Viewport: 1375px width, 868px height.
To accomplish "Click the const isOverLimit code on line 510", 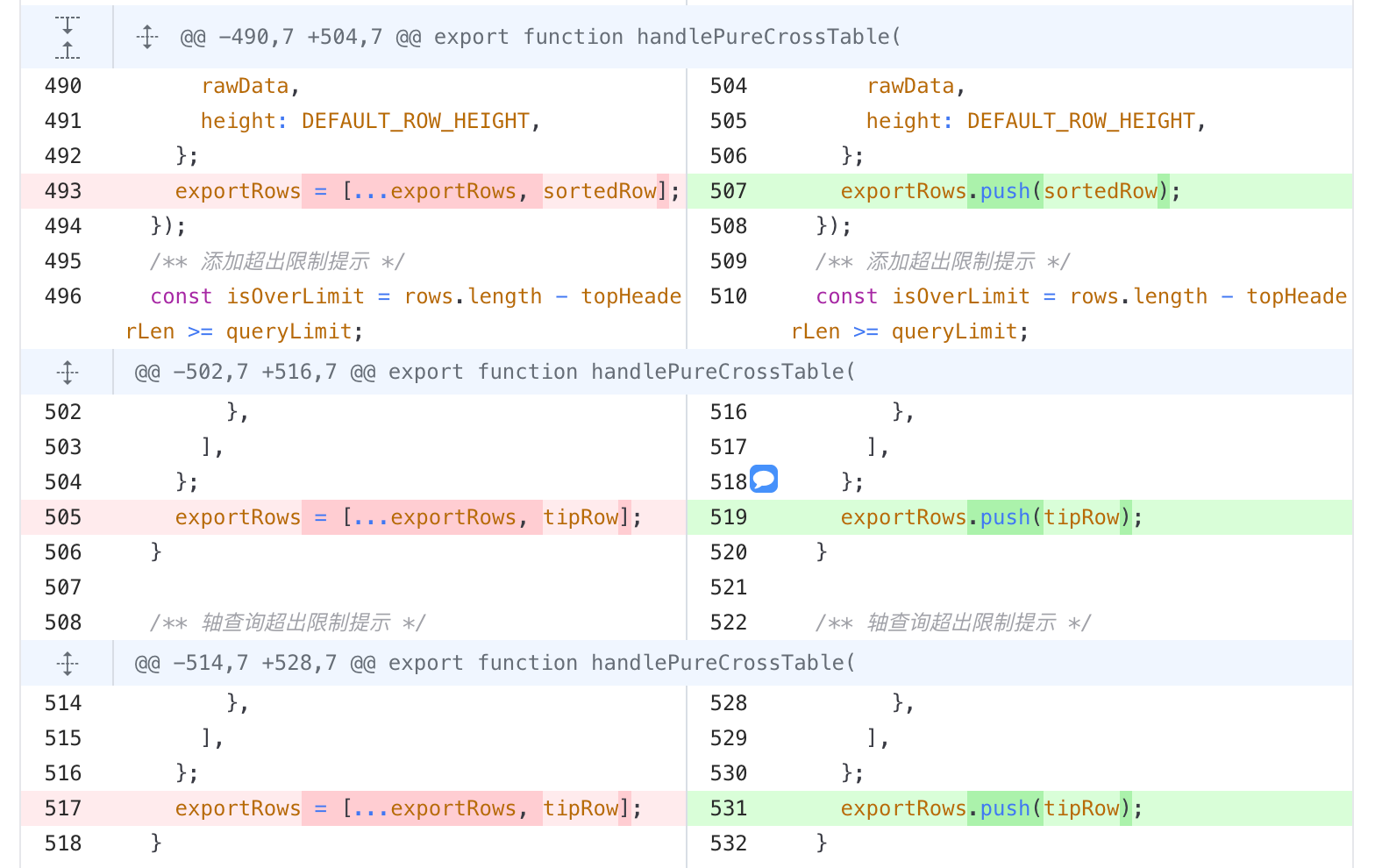I will (x=1069, y=314).
